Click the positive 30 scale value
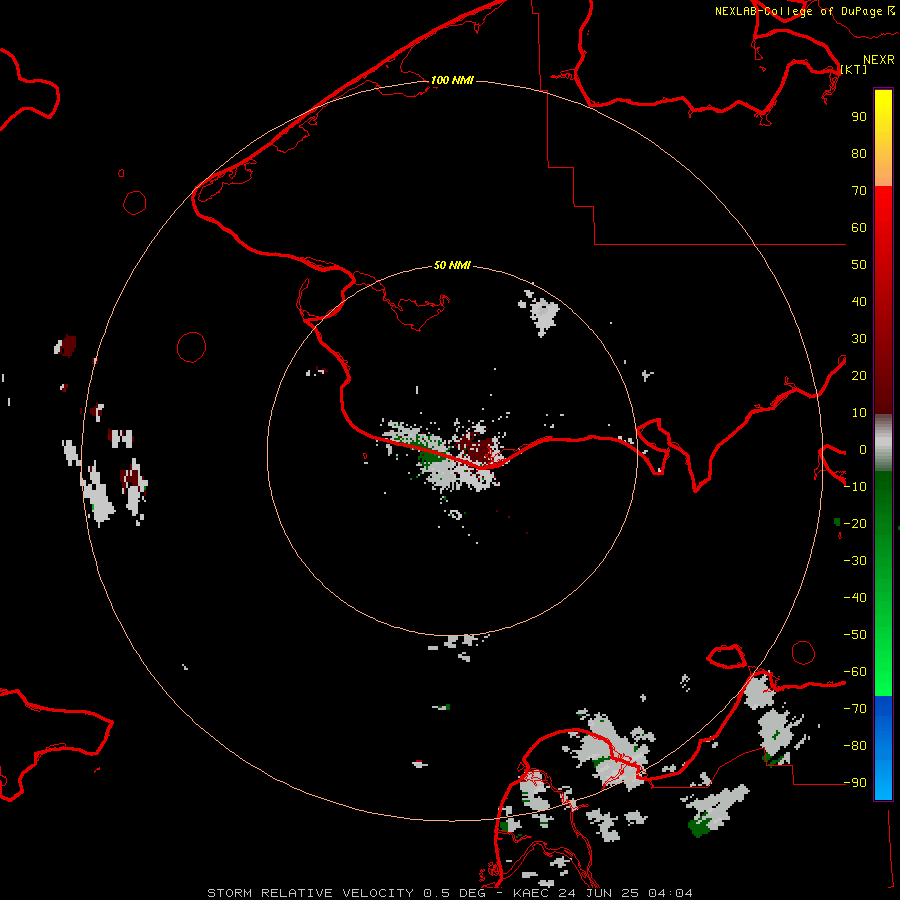The image size is (900, 900). [859, 339]
